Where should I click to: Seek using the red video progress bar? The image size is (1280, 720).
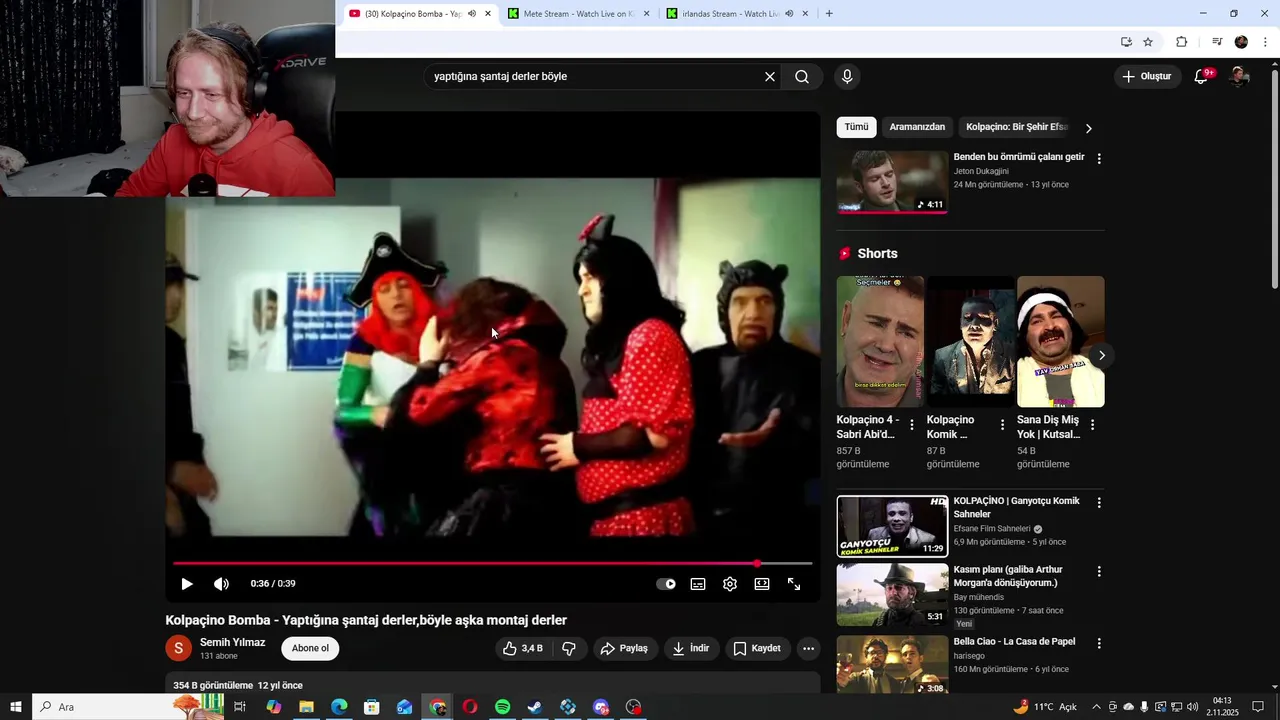point(492,564)
